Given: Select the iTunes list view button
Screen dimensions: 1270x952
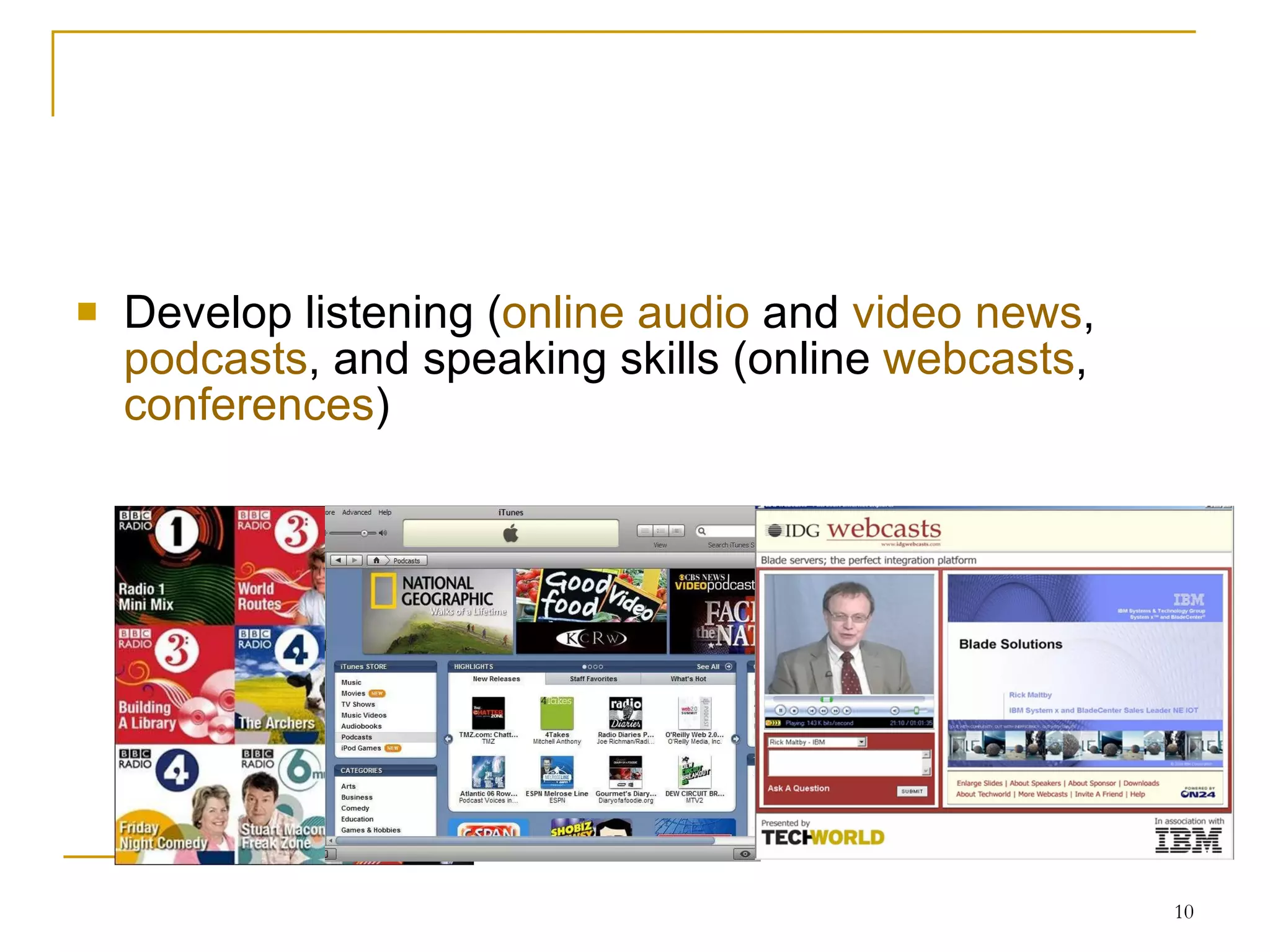Looking at the screenshot, I should [645, 531].
